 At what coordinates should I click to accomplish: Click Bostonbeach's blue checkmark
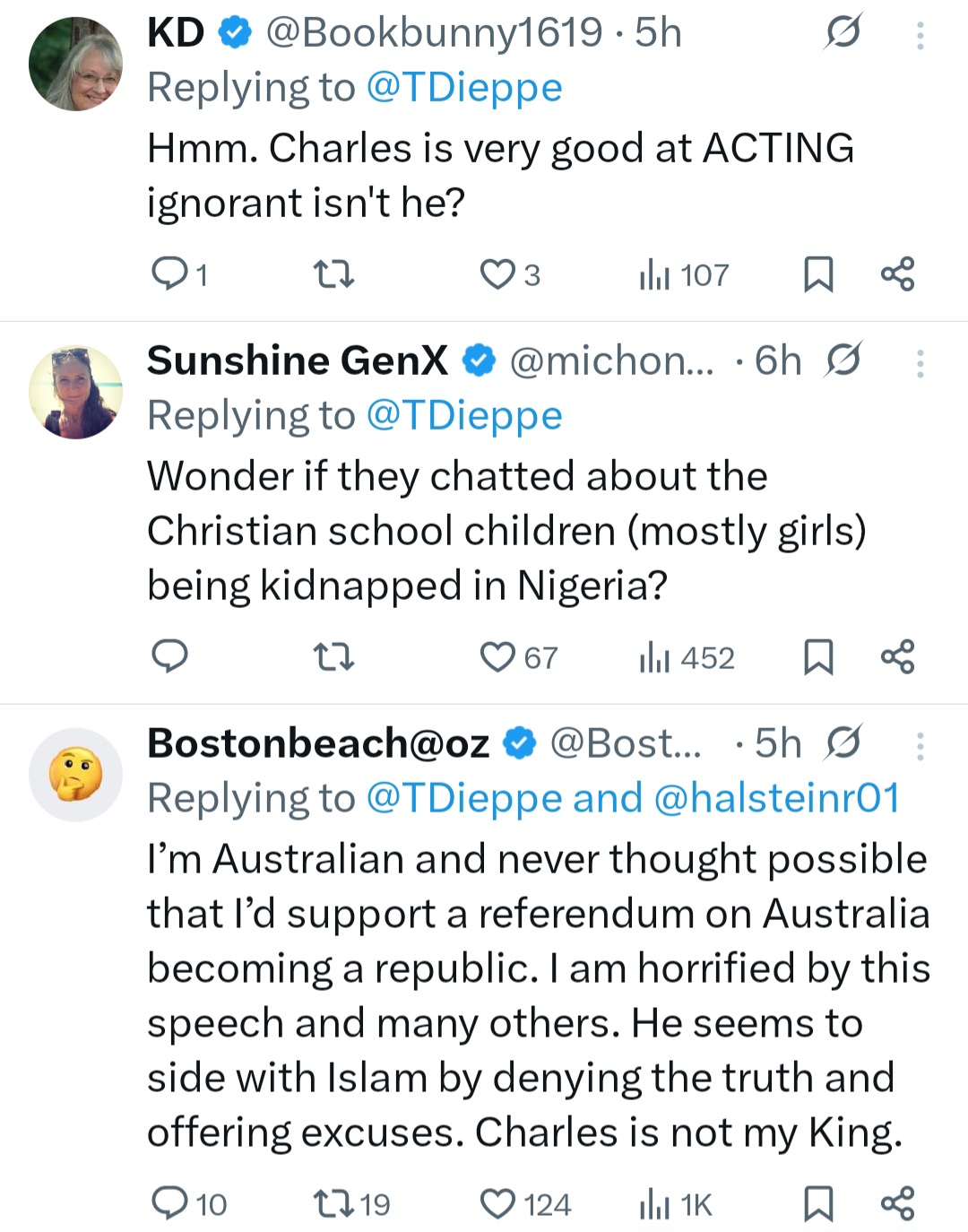518,742
